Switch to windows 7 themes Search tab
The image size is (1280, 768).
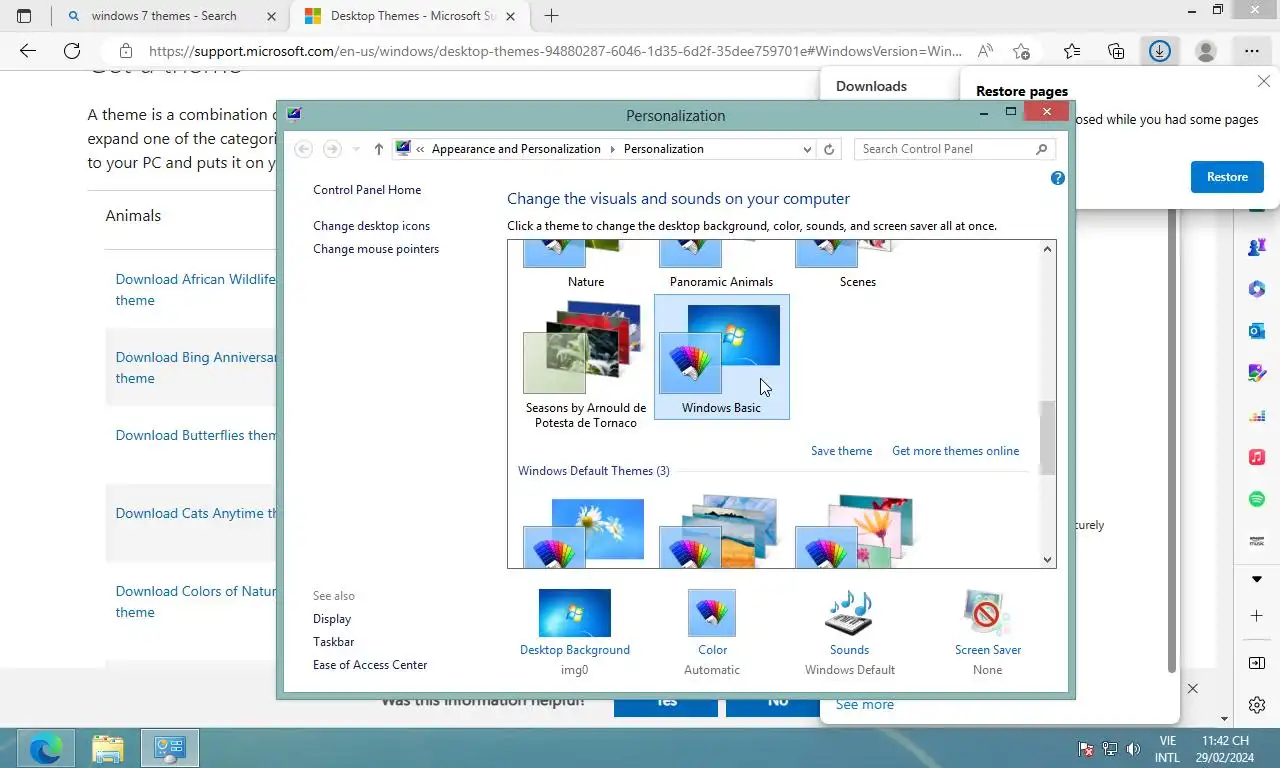pos(164,16)
